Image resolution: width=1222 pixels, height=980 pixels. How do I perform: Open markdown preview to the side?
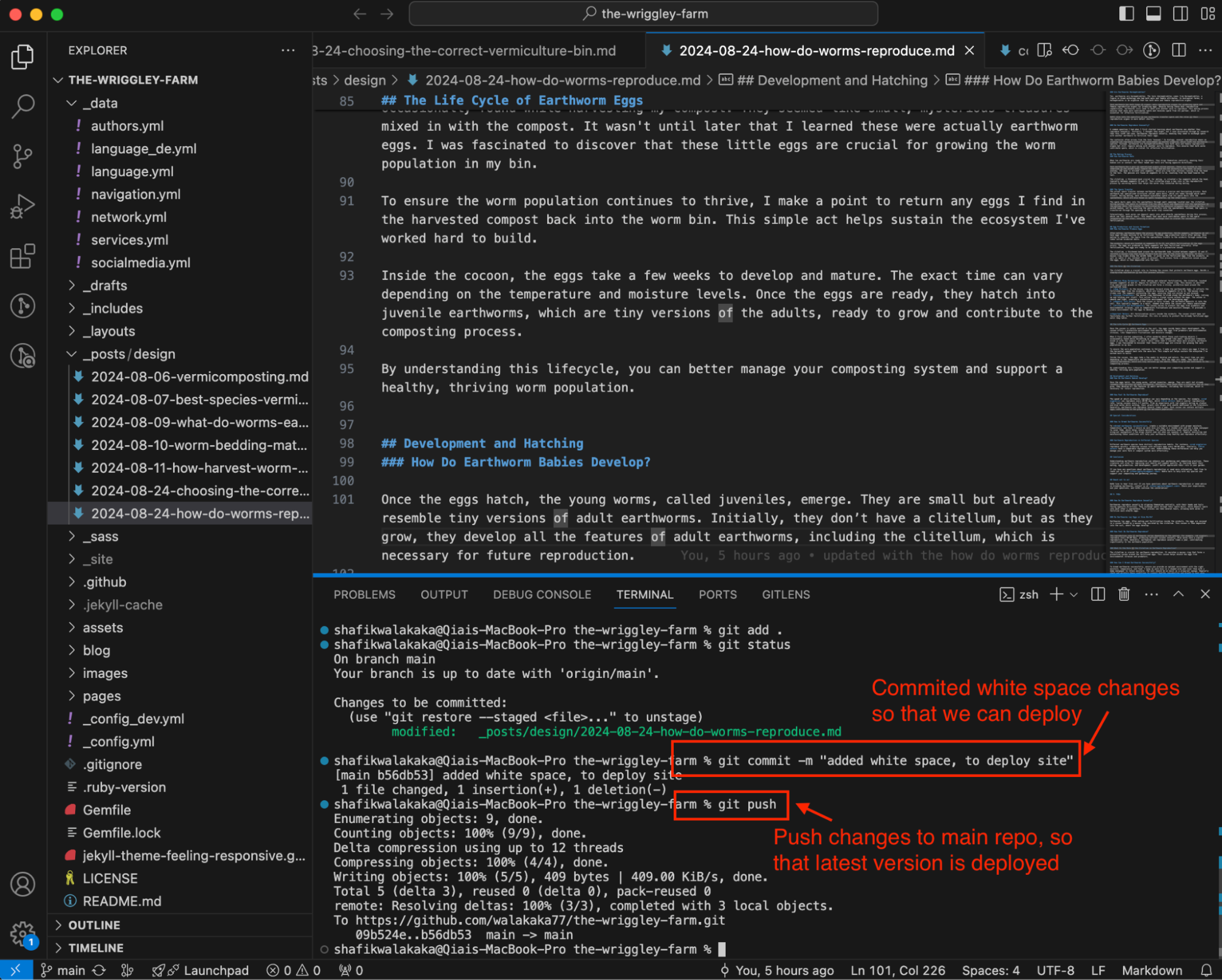[x=1044, y=50]
